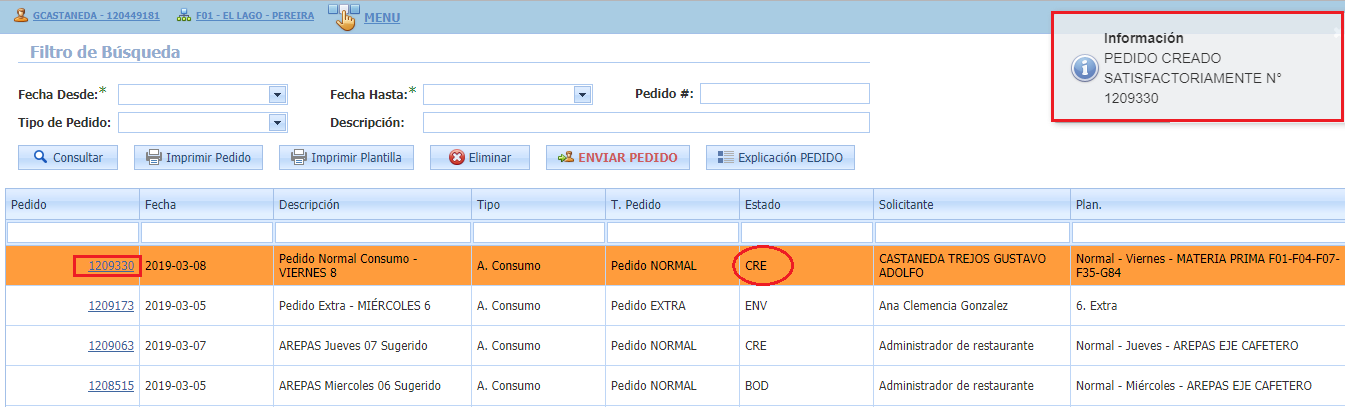The width and height of the screenshot is (1345, 407).
Task: Open the F01 - EL LAGO - PEREIRA link
Action: pos(255,17)
